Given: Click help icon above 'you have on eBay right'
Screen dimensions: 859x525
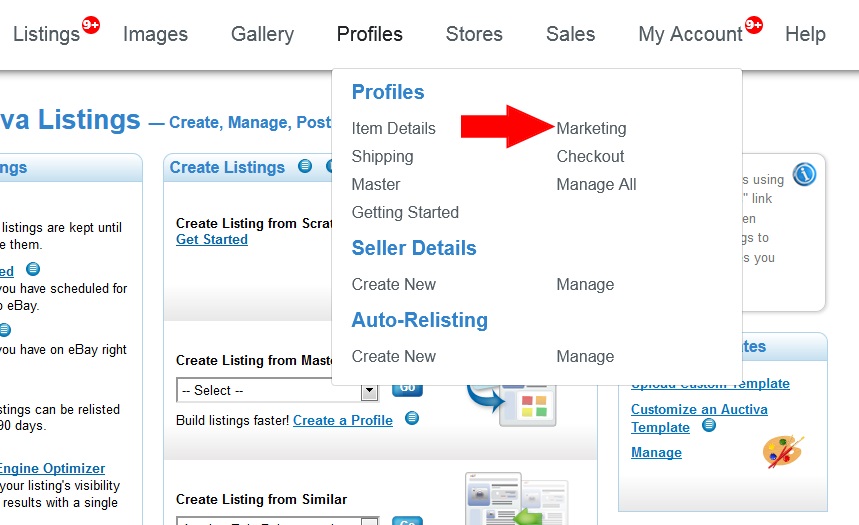Looking at the screenshot, I should [4, 330].
